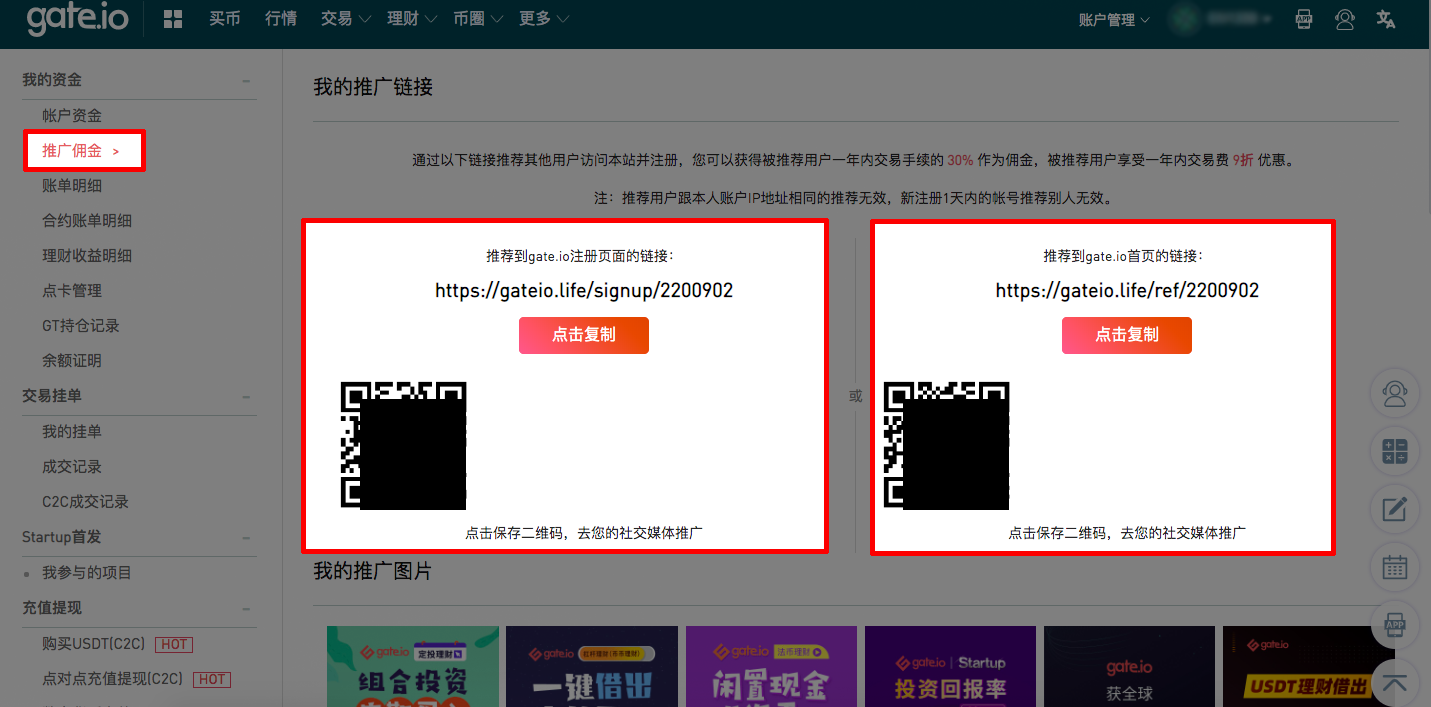
Task: Collapse the Startup首发 sidebar section
Action: tap(246, 538)
